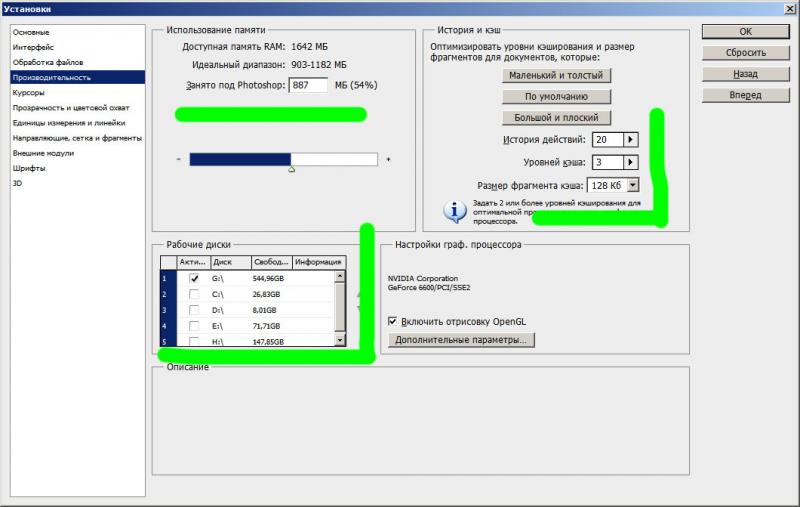Image resolution: width=800 pixels, height=507 pixels.
Task: Toggle the Включить отрисовку OpenGL checkbox
Action: [x=392, y=321]
